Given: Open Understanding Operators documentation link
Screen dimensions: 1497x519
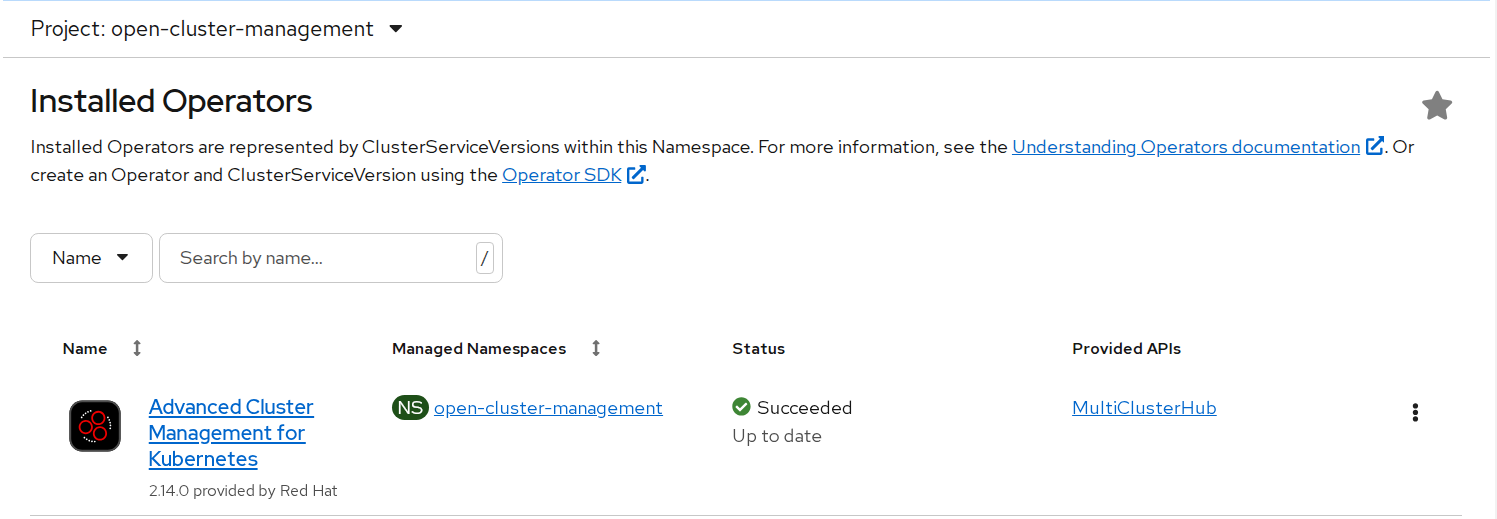Looking at the screenshot, I should (x=1185, y=147).
